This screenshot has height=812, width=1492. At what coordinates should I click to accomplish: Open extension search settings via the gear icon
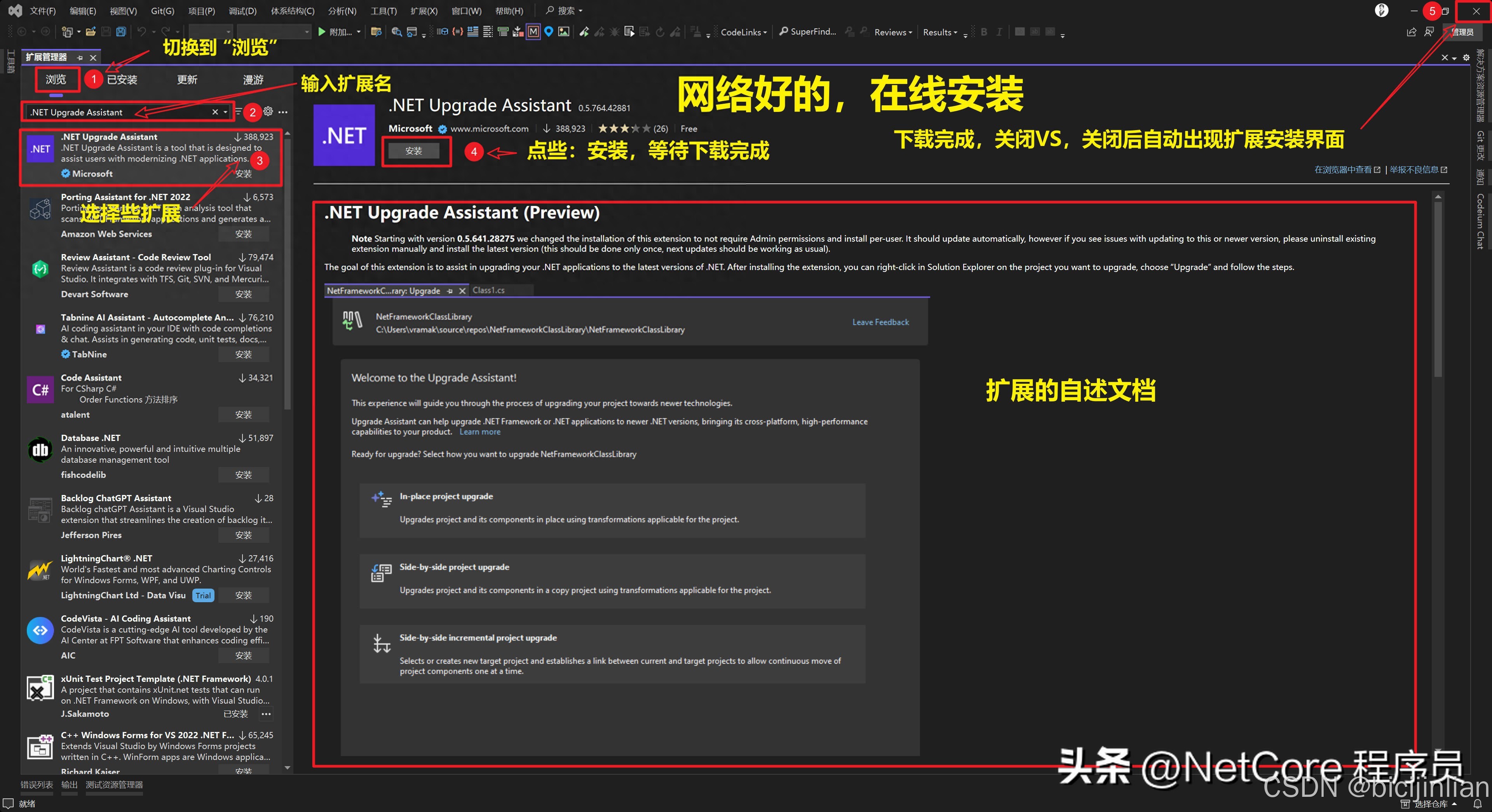click(268, 111)
